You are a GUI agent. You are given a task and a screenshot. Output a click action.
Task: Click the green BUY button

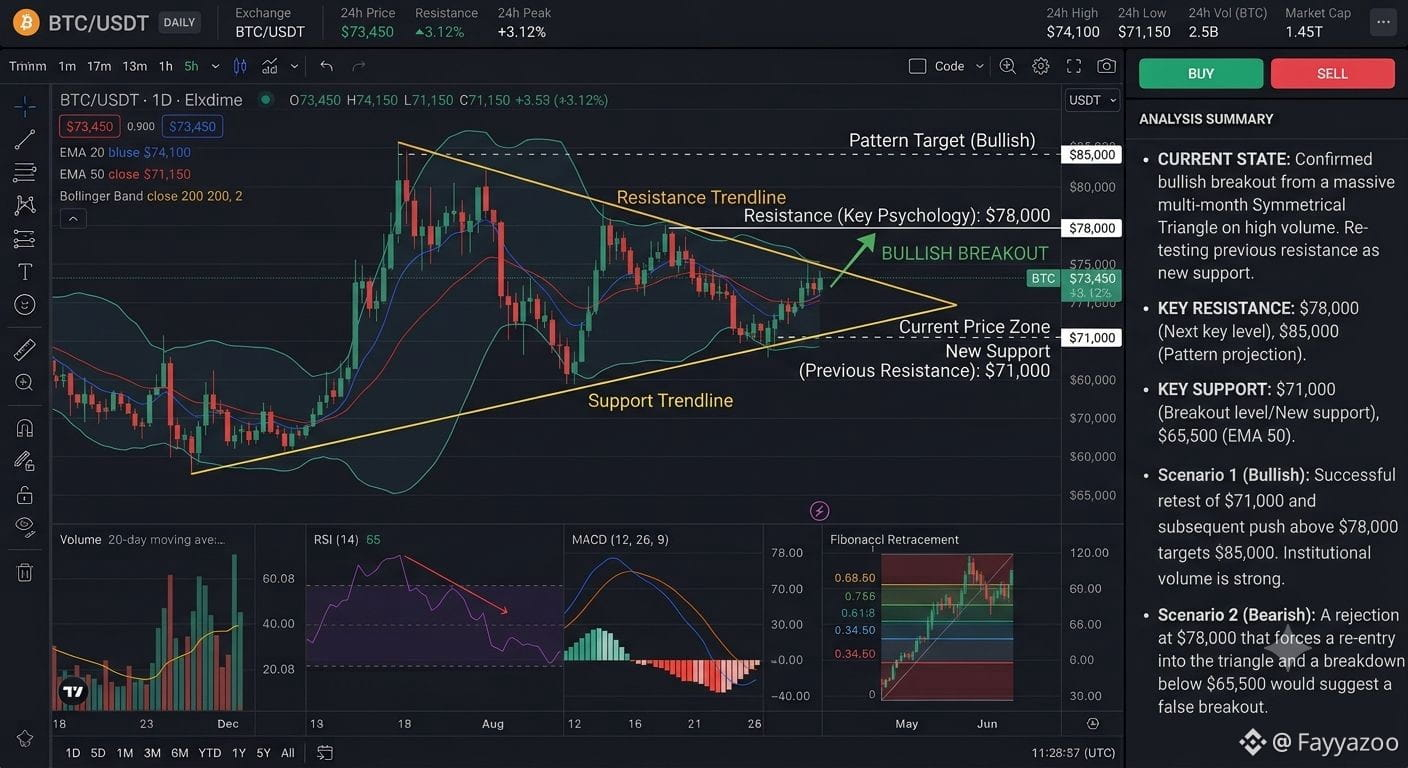click(1201, 73)
